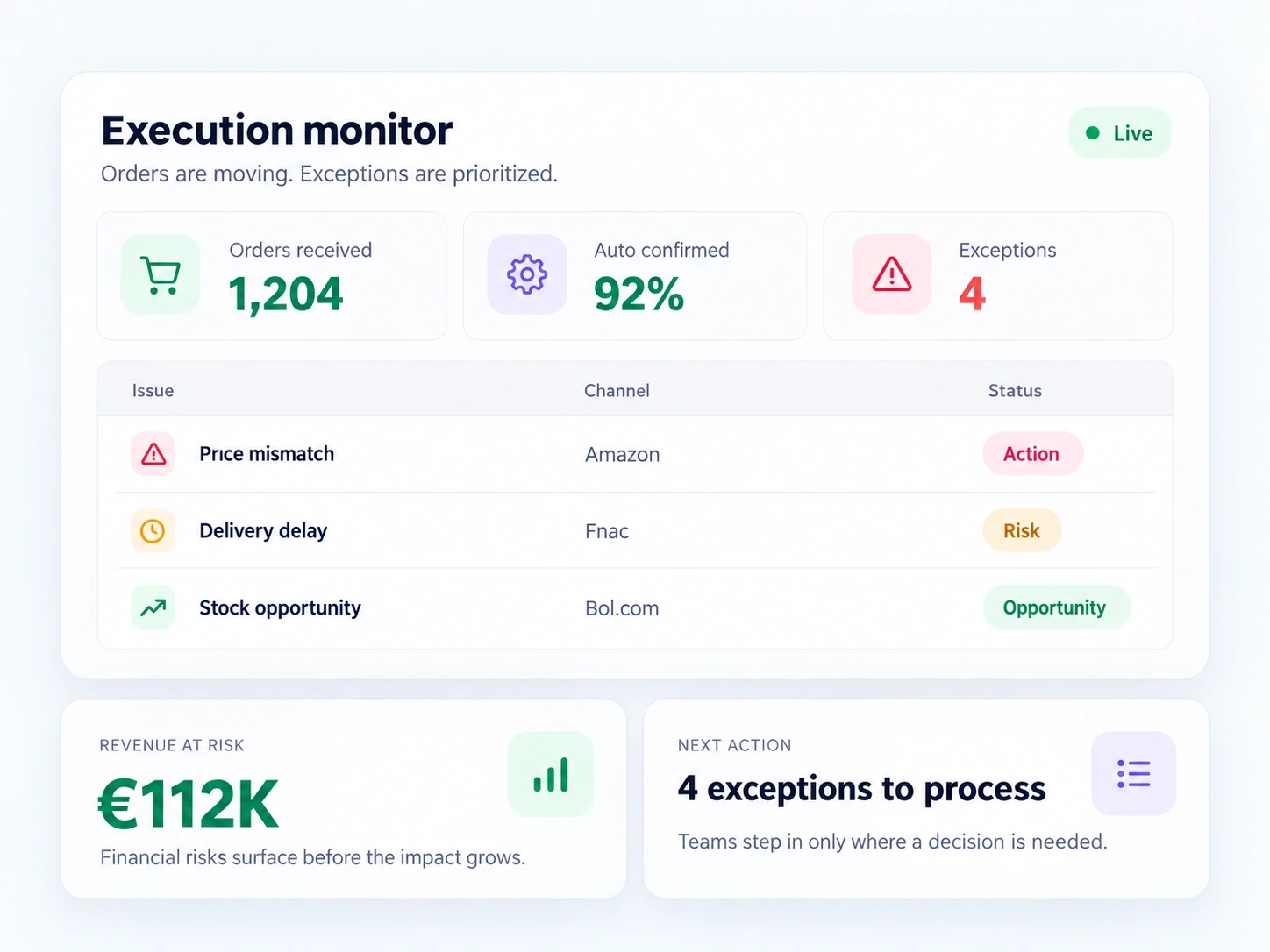The width and height of the screenshot is (1270, 952).
Task: Click 'Teams step in only where a decision is needed.'
Action: coord(892,842)
